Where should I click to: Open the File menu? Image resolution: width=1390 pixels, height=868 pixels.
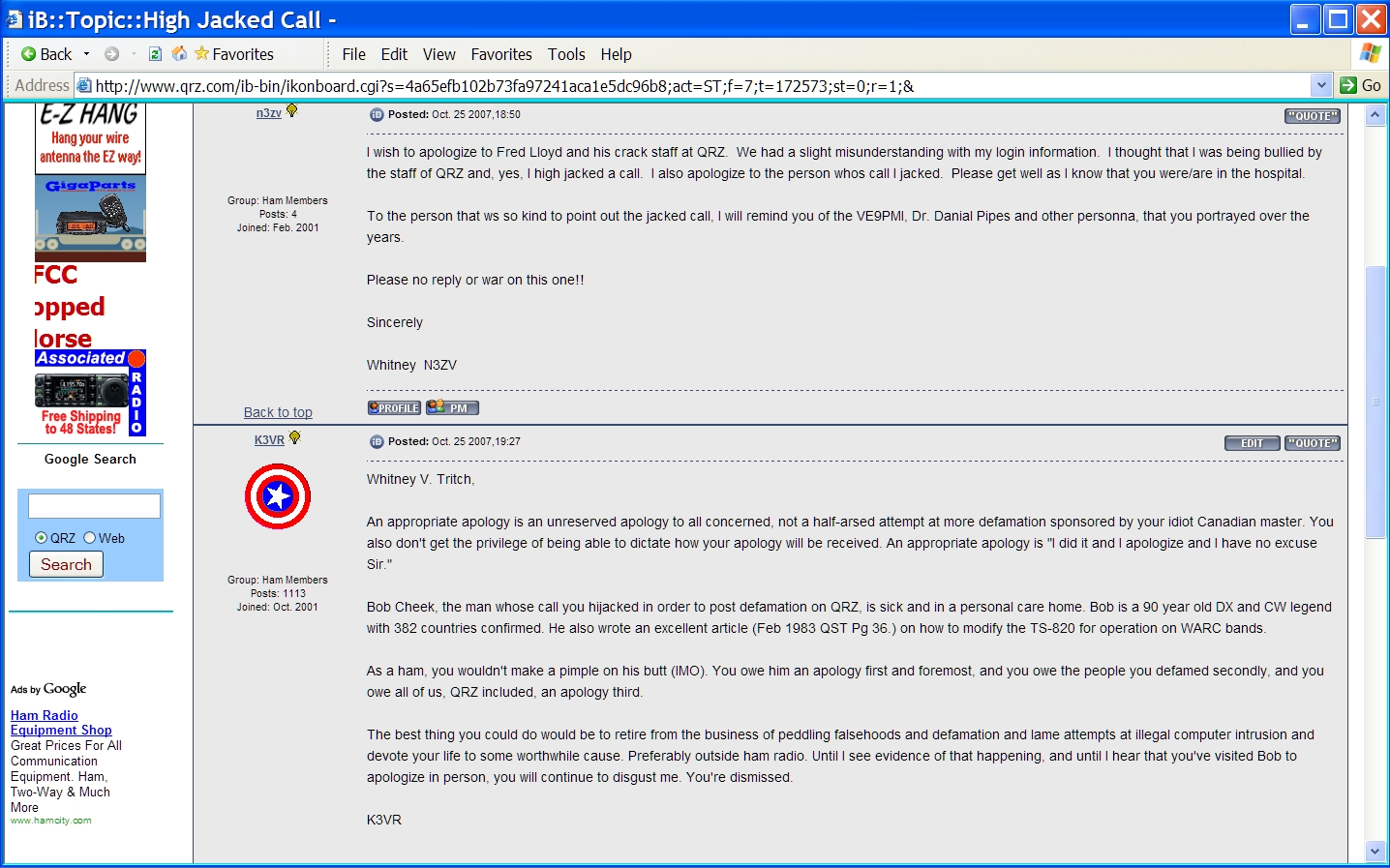click(x=353, y=54)
